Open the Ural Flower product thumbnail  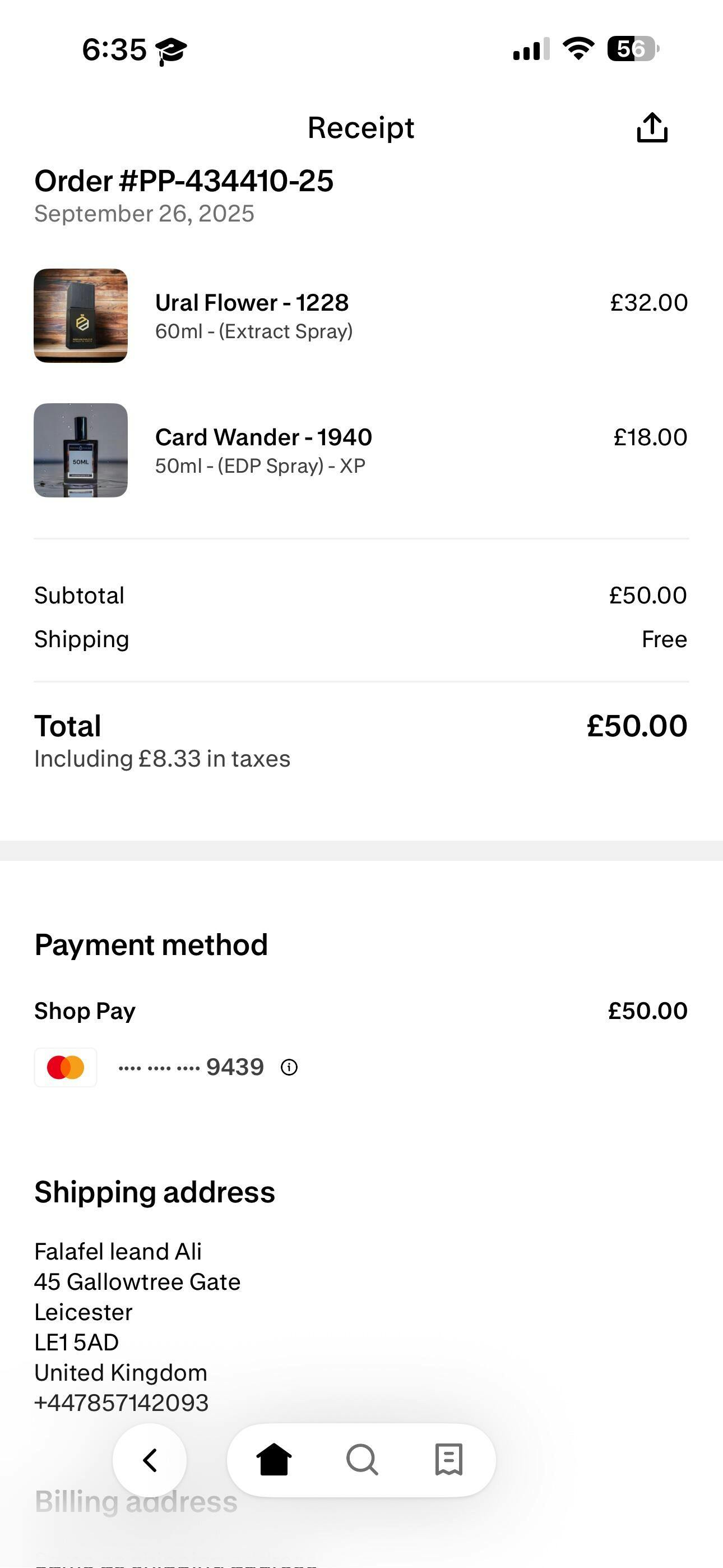[x=80, y=315]
